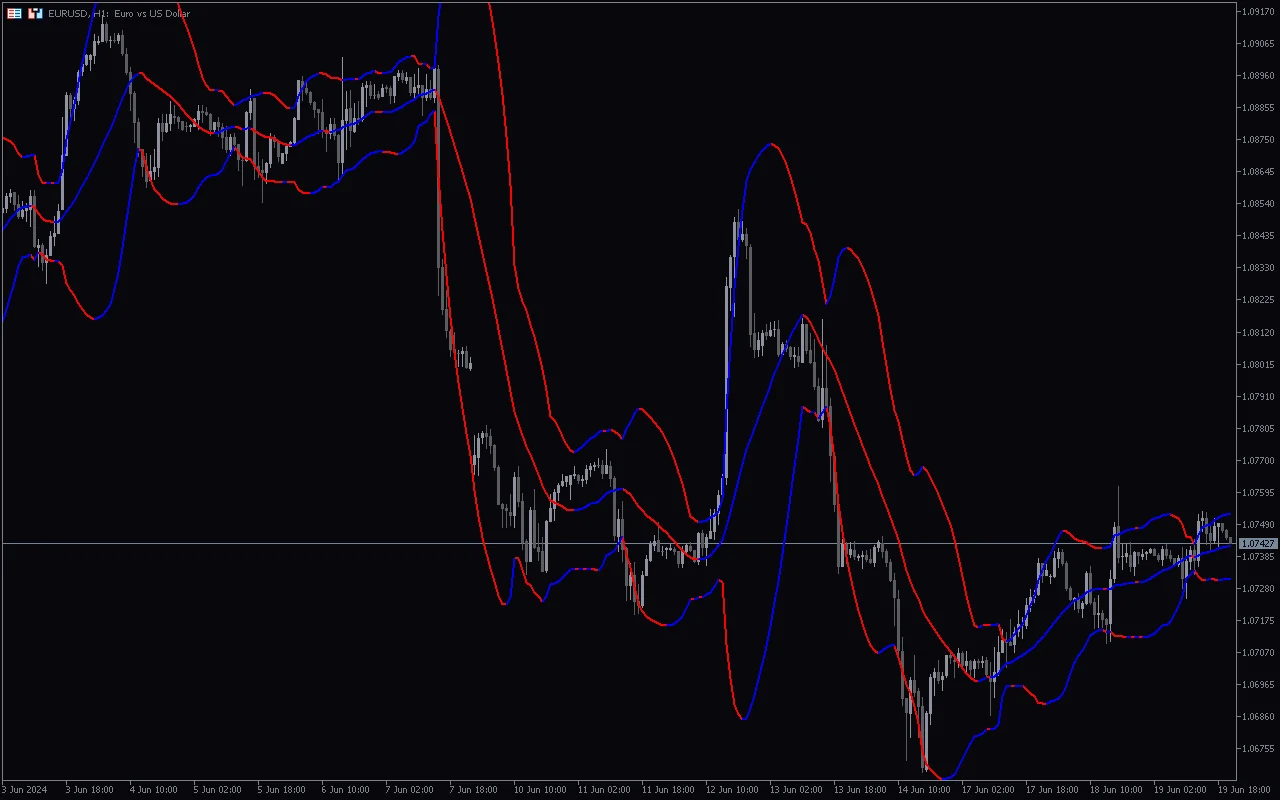Click the red-and-blue panel icon beside EURUSD
The width and height of the screenshot is (1280, 800).
35,13
